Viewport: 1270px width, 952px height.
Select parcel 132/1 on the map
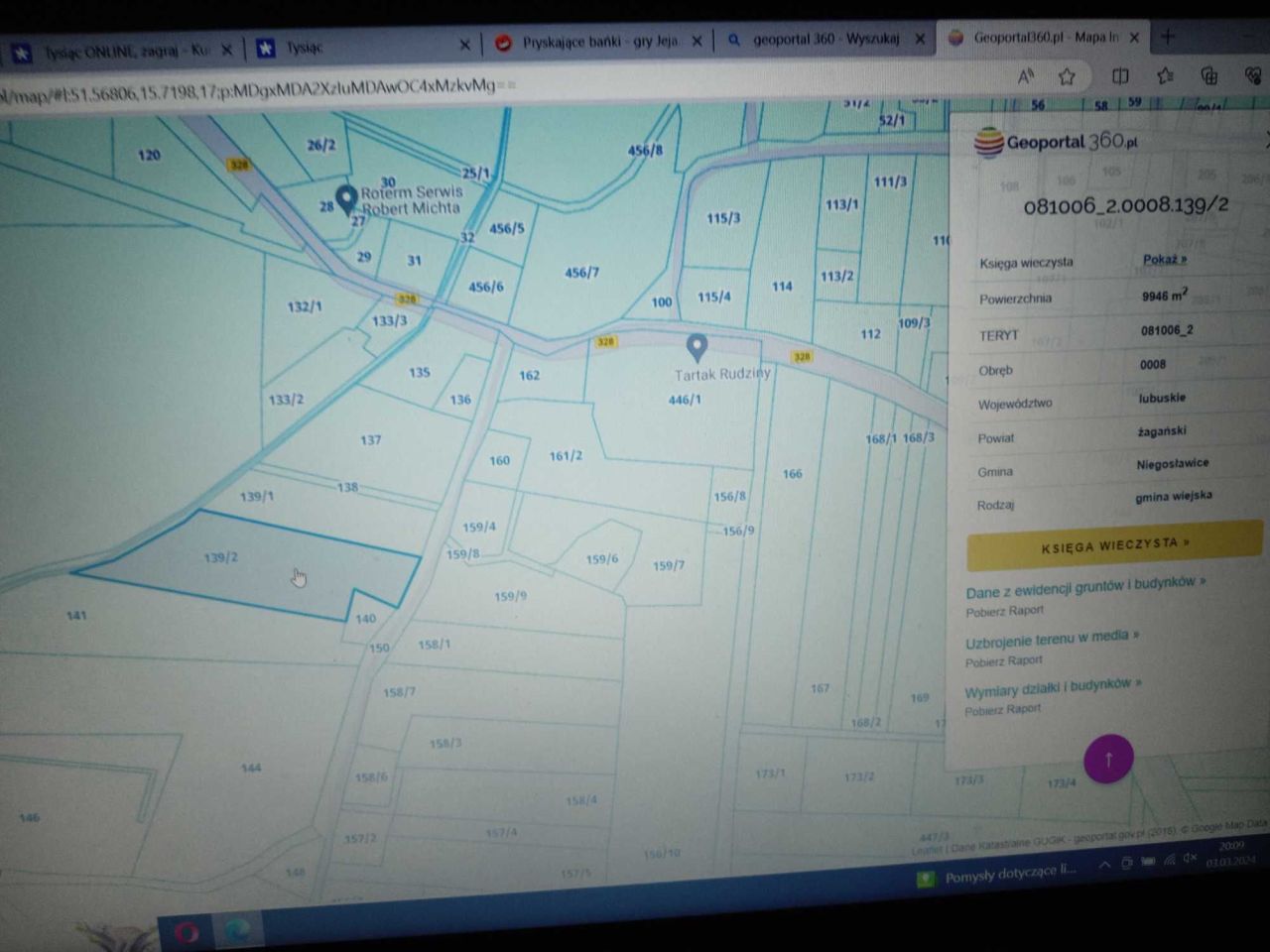(305, 306)
